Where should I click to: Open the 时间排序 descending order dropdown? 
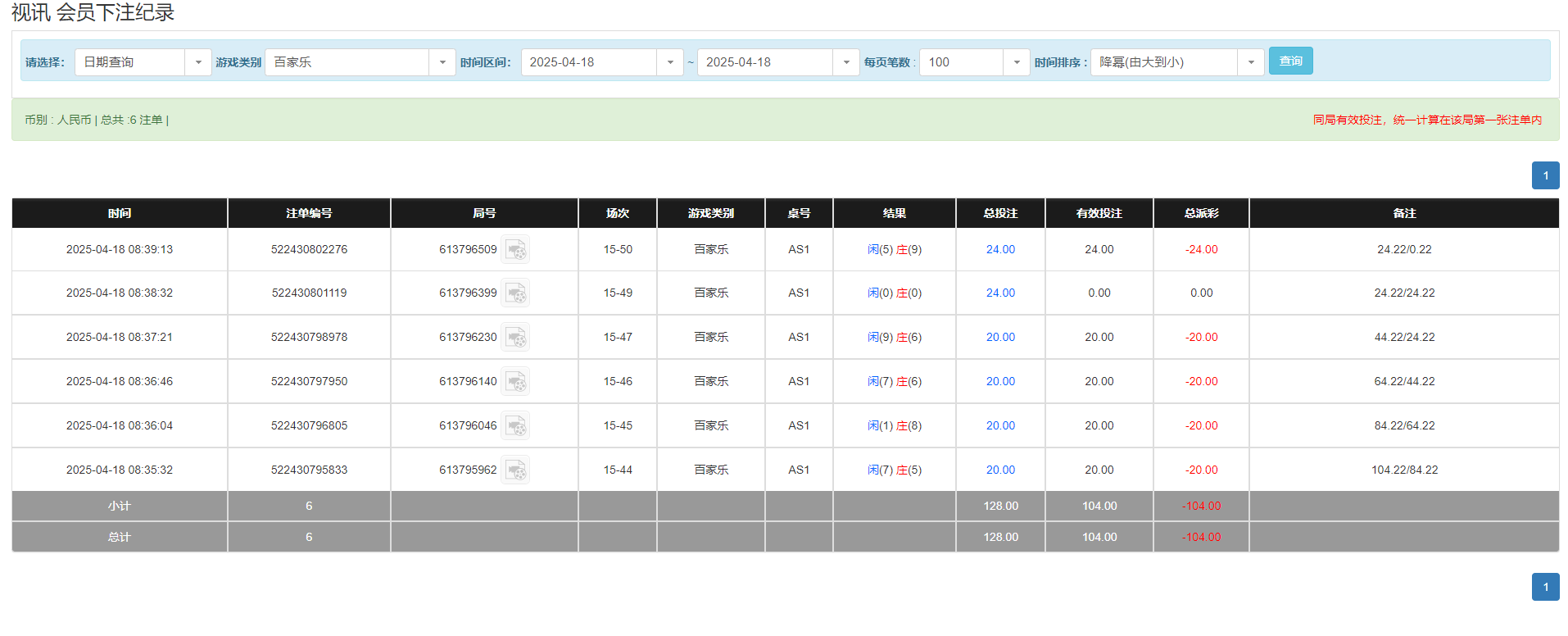pyautogui.click(x=1250, y=62)
